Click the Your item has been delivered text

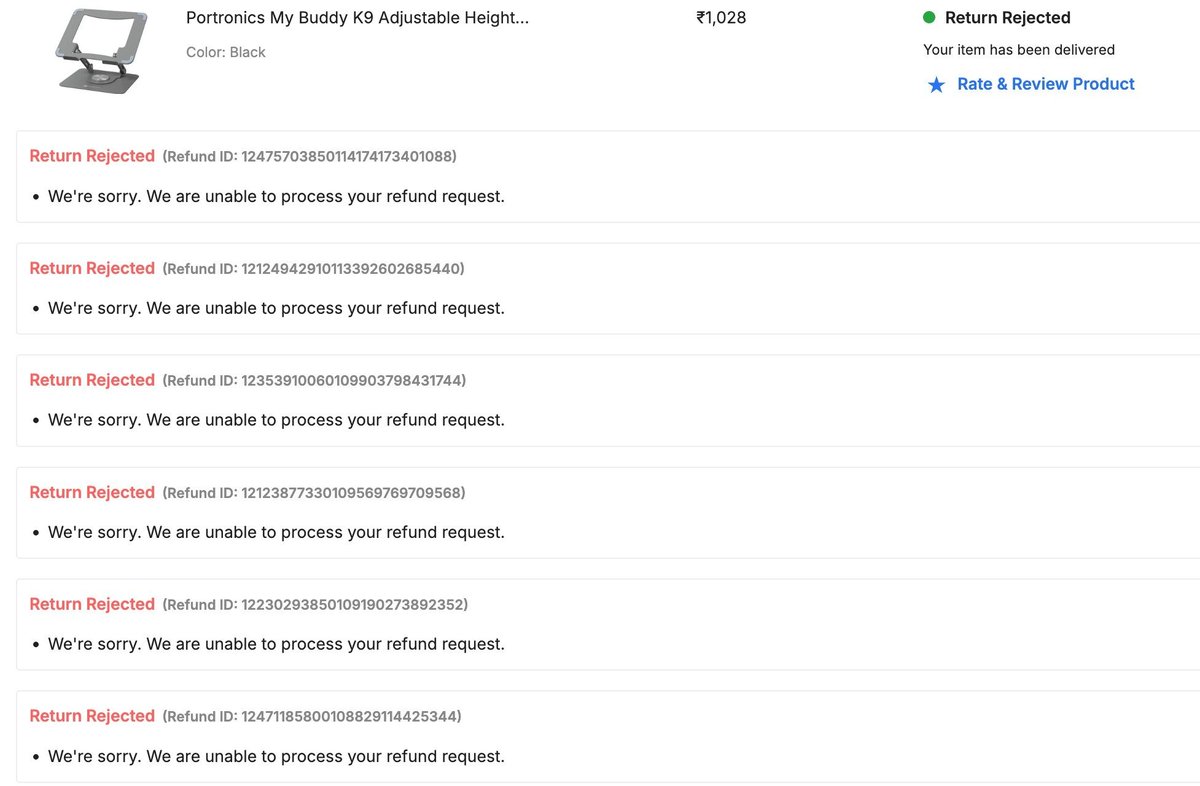point(1019,49)
